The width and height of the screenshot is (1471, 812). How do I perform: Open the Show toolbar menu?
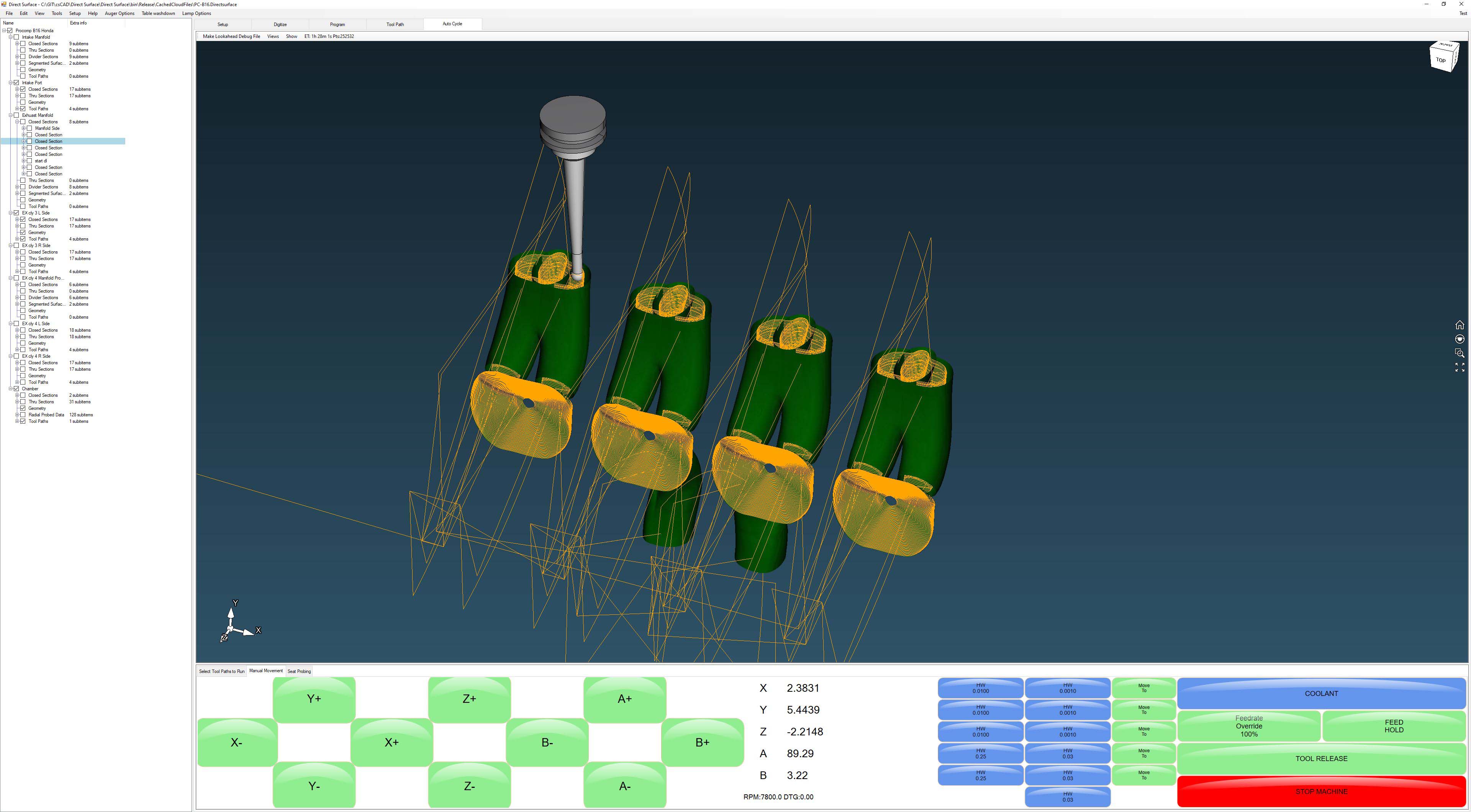291,36
